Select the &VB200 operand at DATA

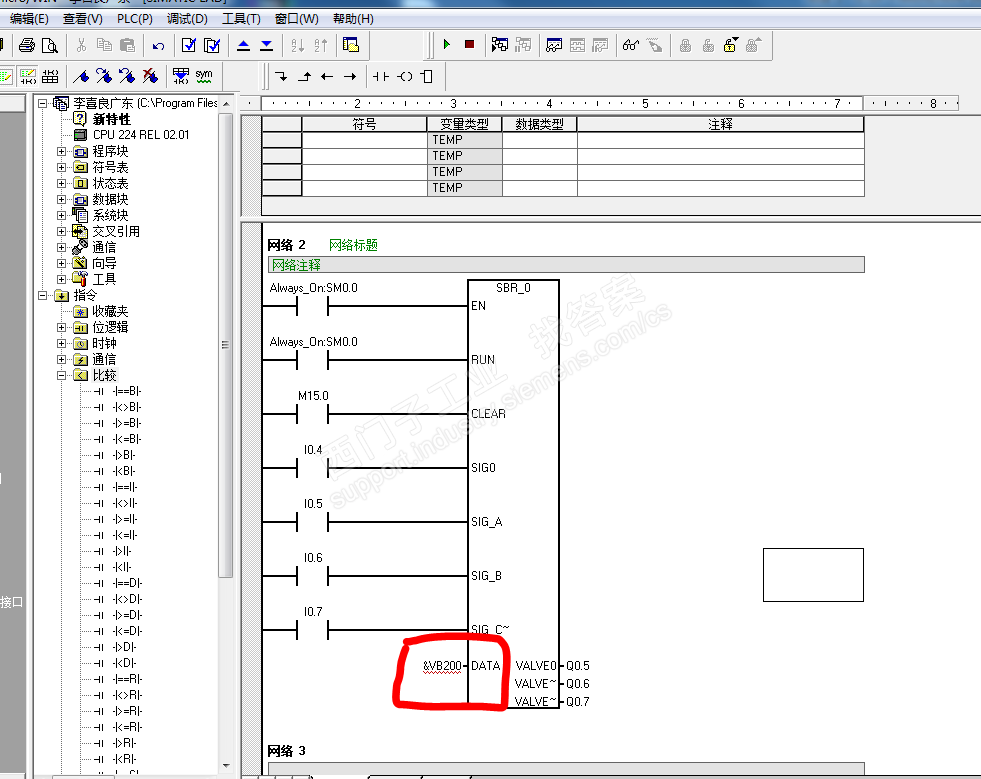tap(442, 666)
